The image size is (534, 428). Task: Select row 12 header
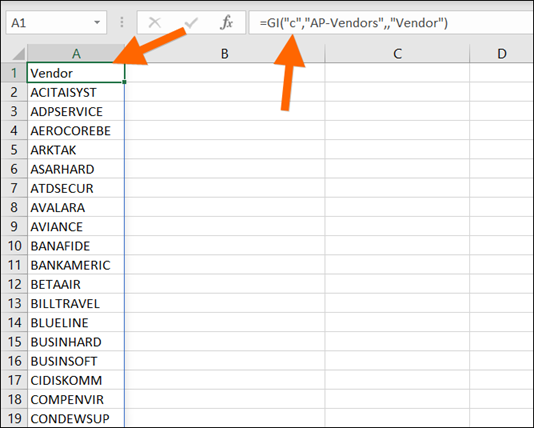click(14, 284)
